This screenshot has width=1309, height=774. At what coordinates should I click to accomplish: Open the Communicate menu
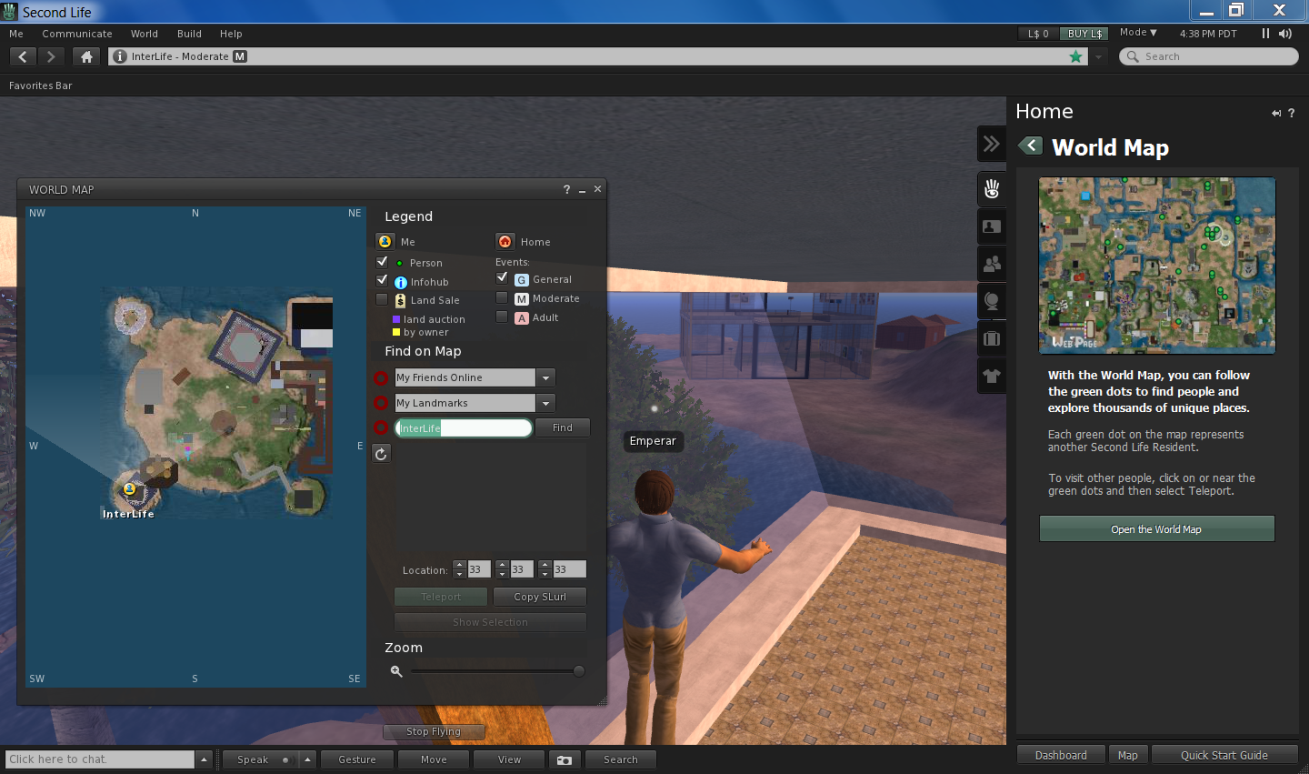coord(77,34)
